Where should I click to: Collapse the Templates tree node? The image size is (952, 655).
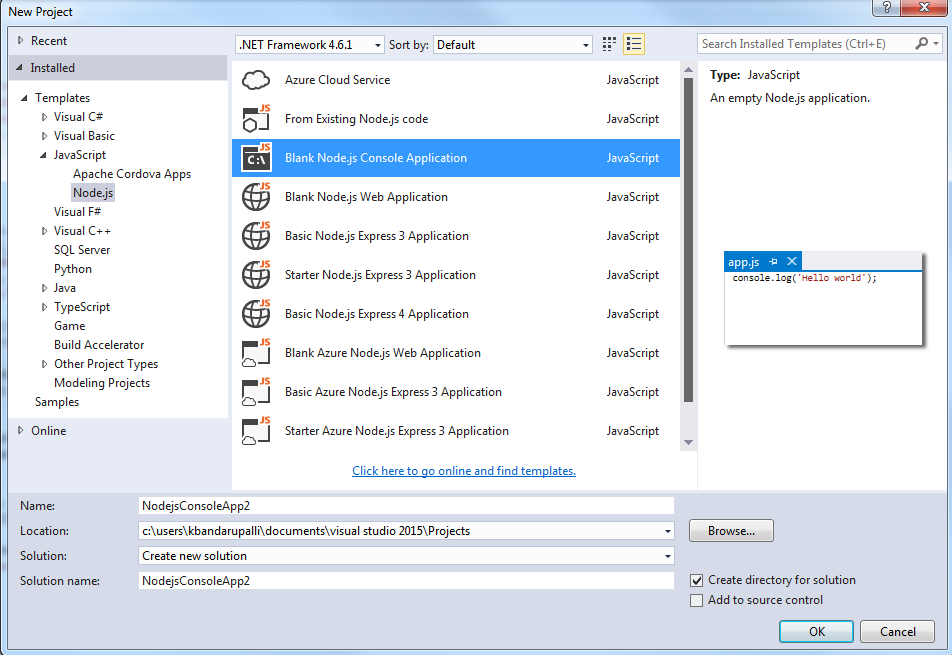point(24,98)
